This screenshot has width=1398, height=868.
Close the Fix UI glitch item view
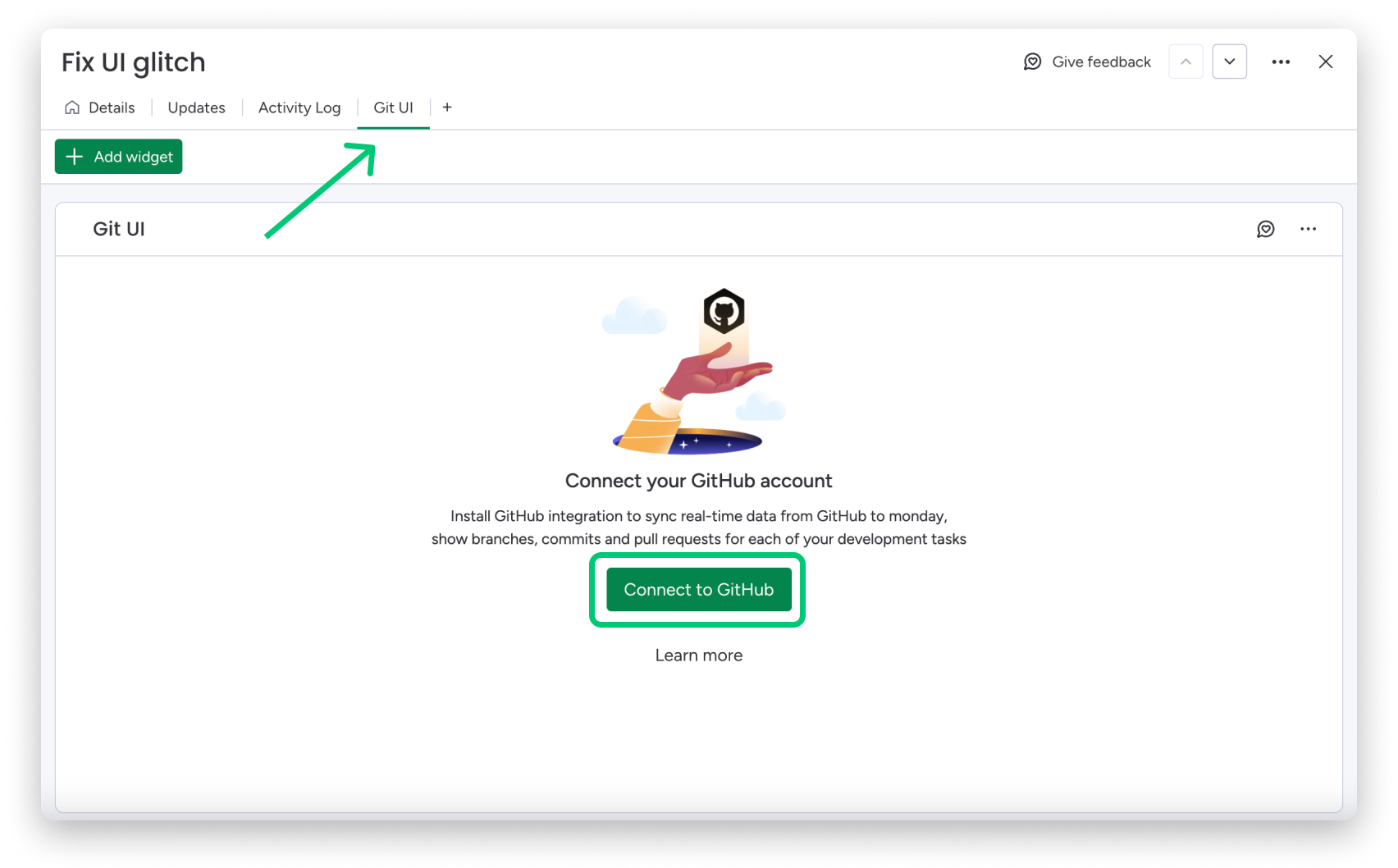click(x=1326, y=62)
